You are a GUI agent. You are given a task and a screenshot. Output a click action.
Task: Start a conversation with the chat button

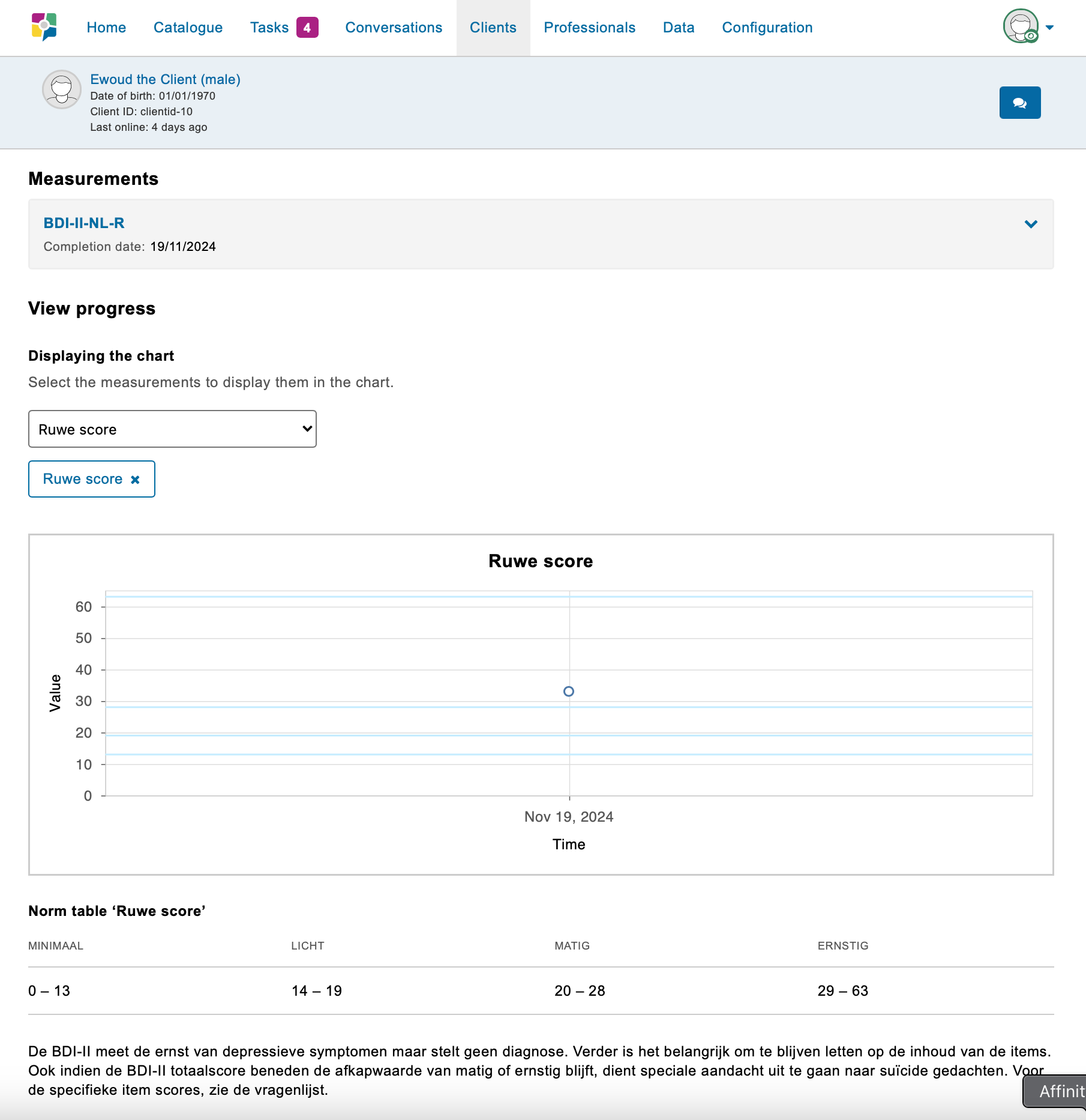(1020, 103)
